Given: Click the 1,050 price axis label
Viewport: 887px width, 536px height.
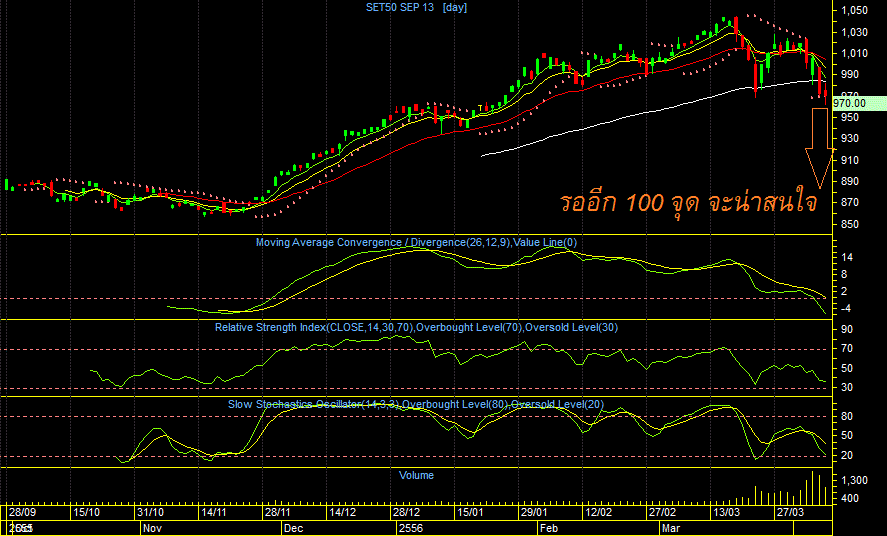Looking at the screenshot, I should [854, 11].
